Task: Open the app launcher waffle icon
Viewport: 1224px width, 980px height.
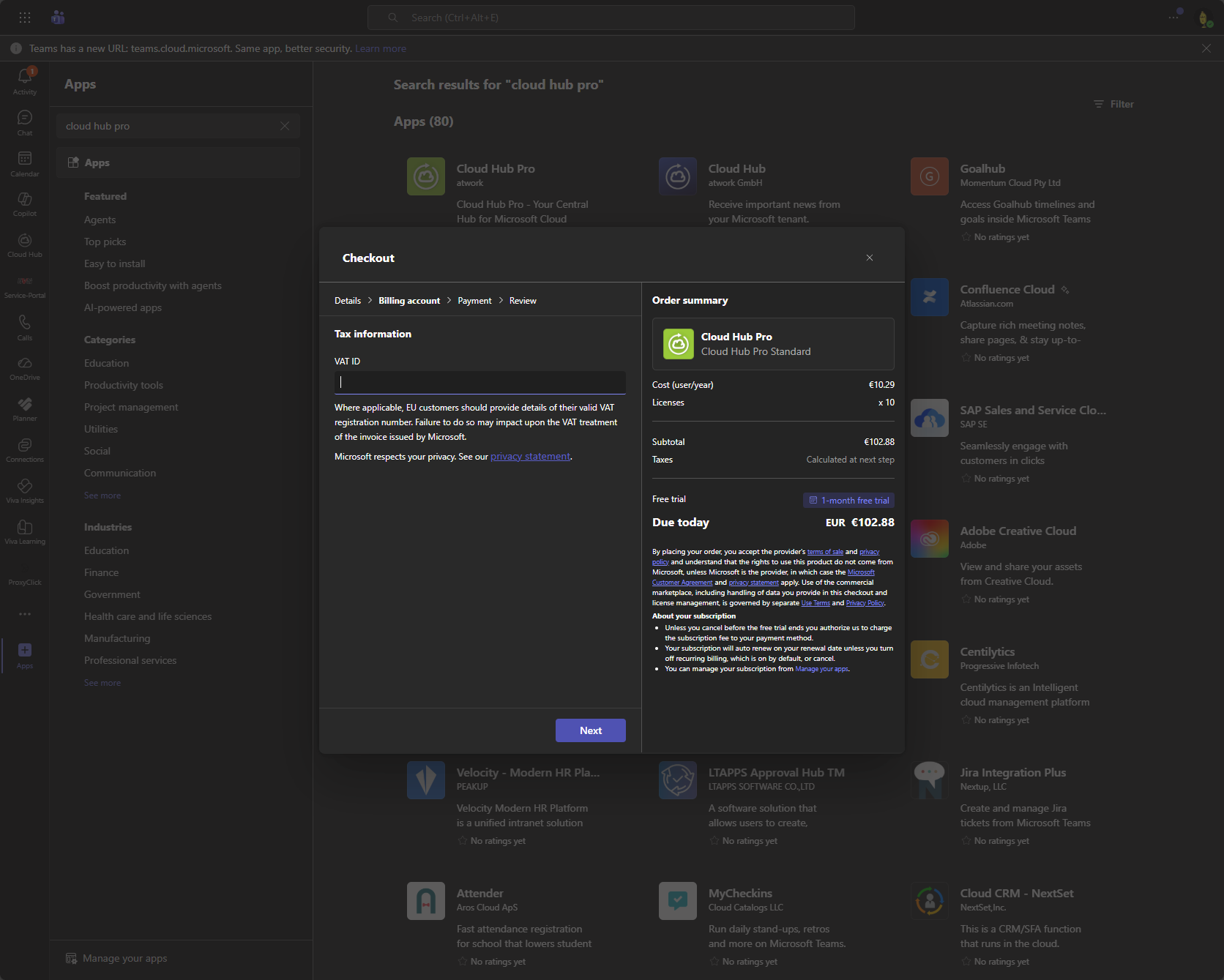Action: point(25,18)
